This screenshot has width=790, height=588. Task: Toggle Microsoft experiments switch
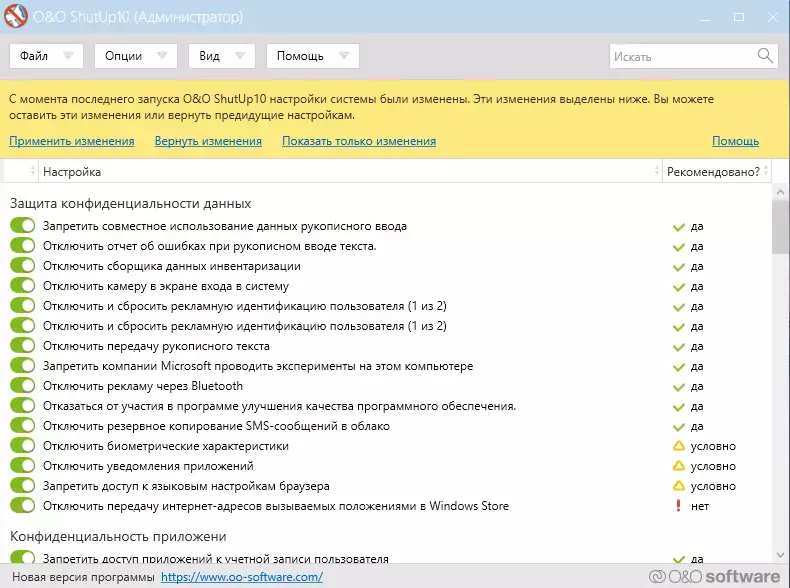22,365
